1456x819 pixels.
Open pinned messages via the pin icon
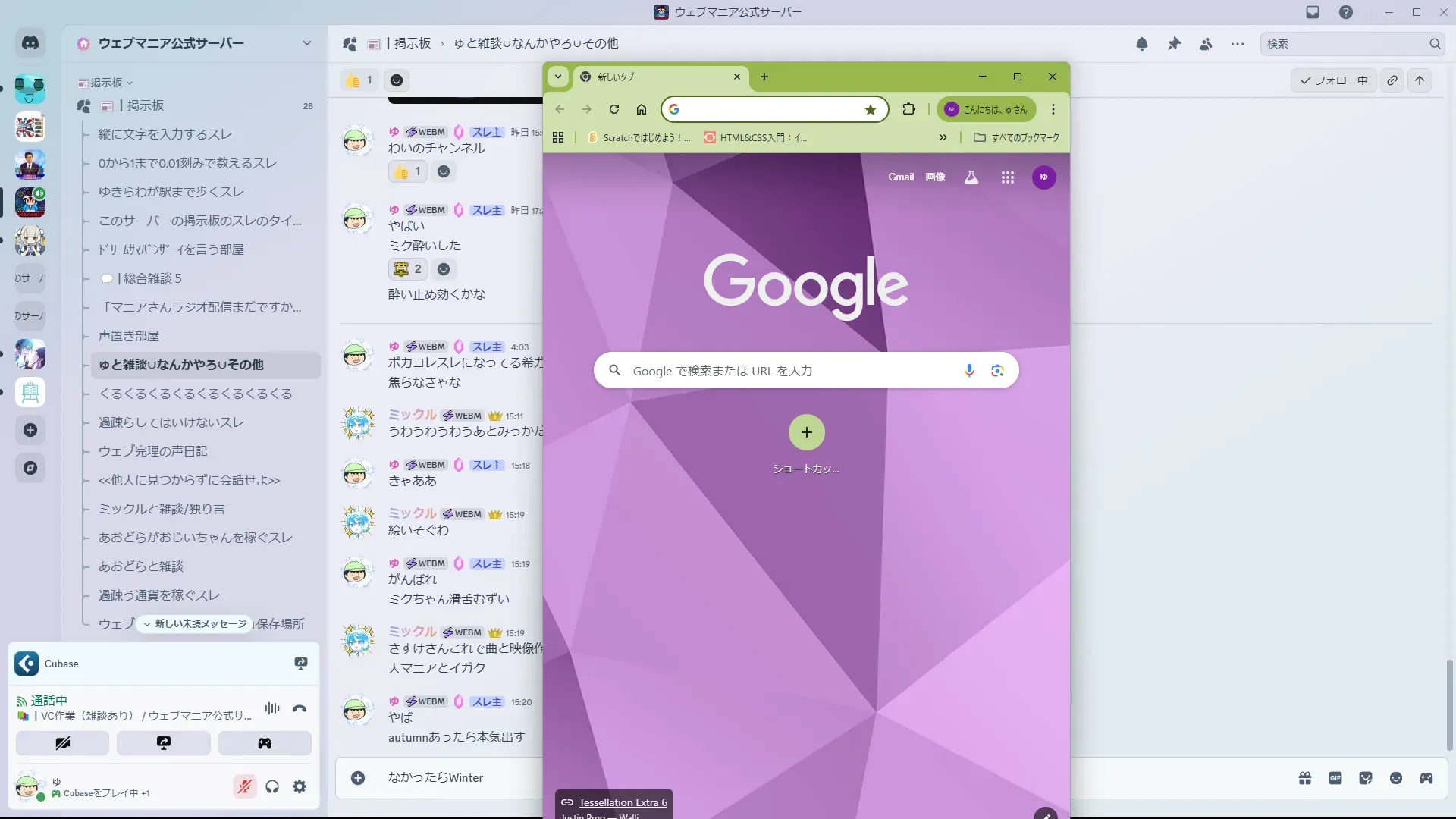(1174, 44)
